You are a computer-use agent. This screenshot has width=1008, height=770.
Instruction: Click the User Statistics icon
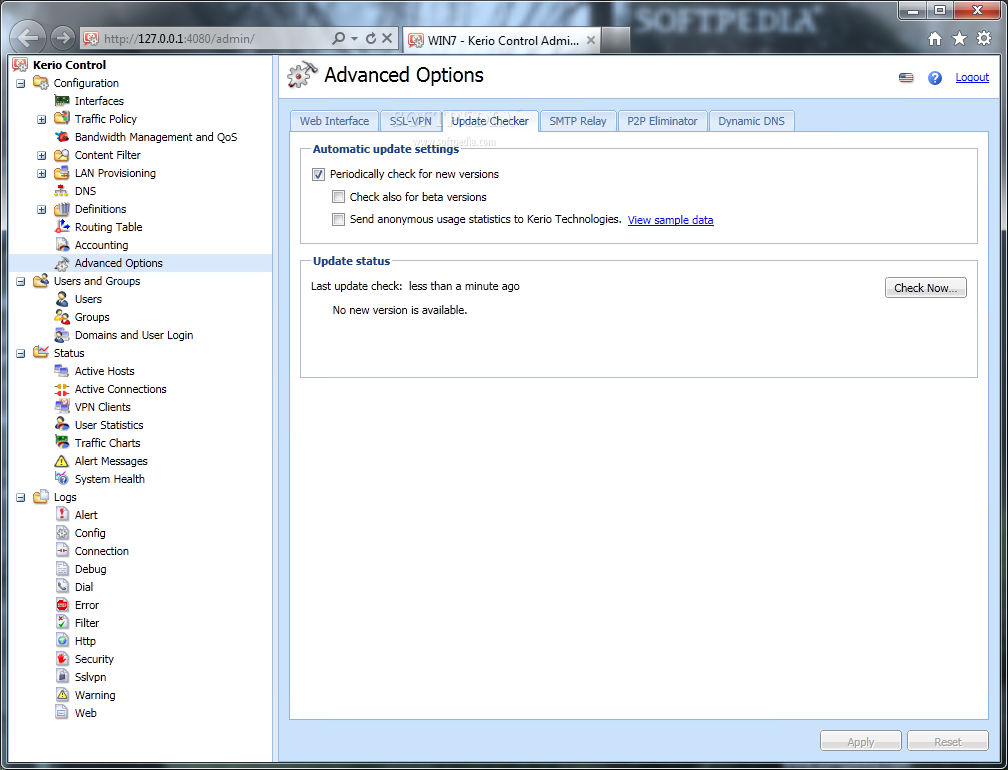[x=62, y=425]
